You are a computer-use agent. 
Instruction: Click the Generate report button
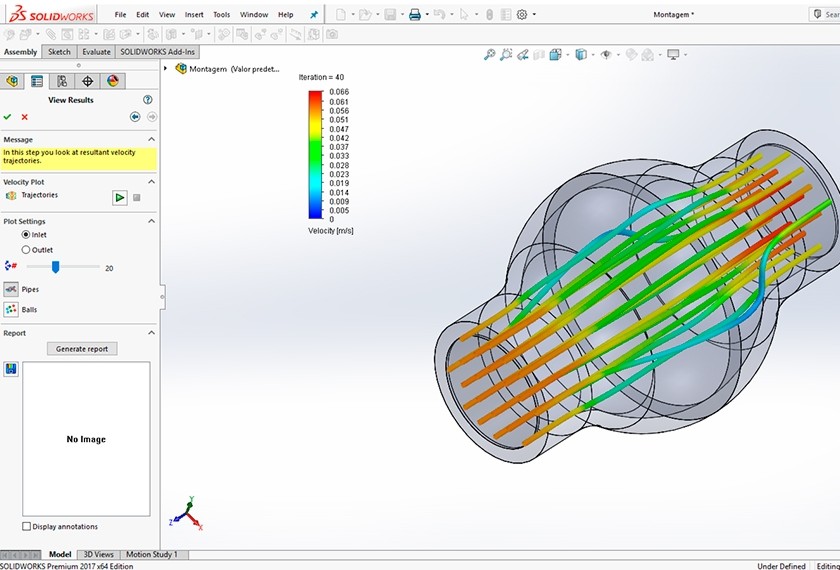[82, 349]
